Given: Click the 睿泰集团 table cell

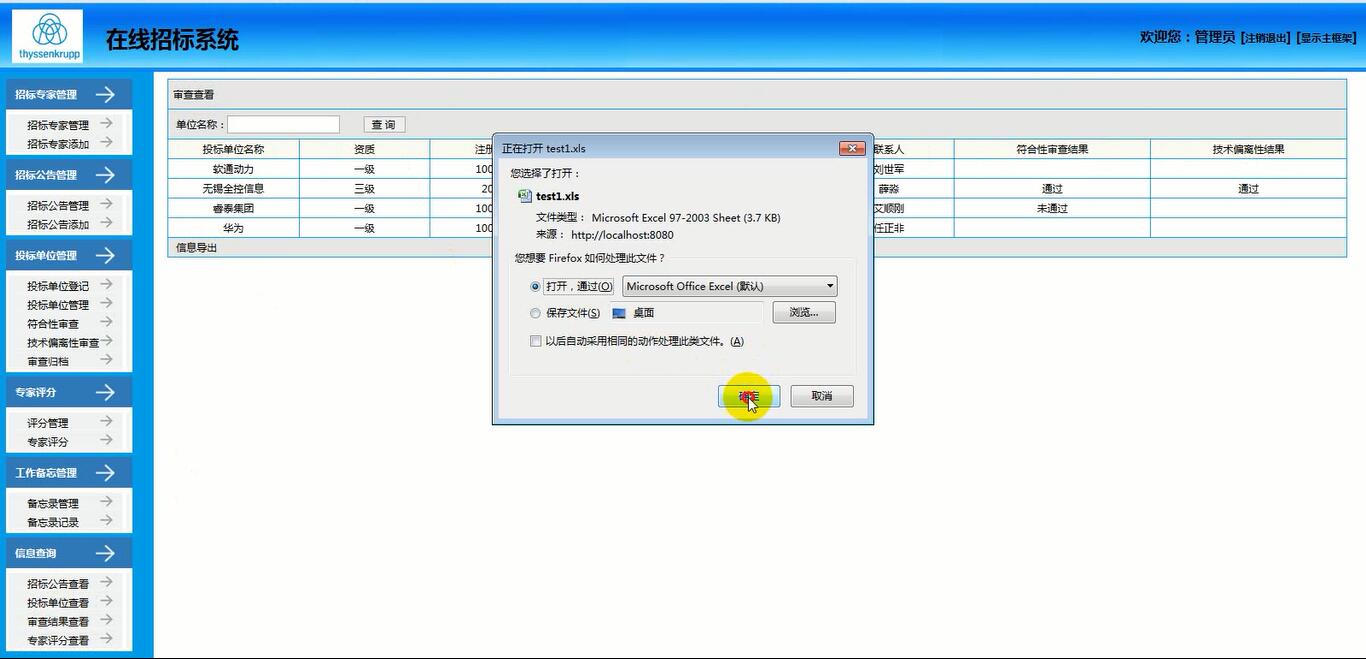Looking at the screenshot, I should click(233, 208).
